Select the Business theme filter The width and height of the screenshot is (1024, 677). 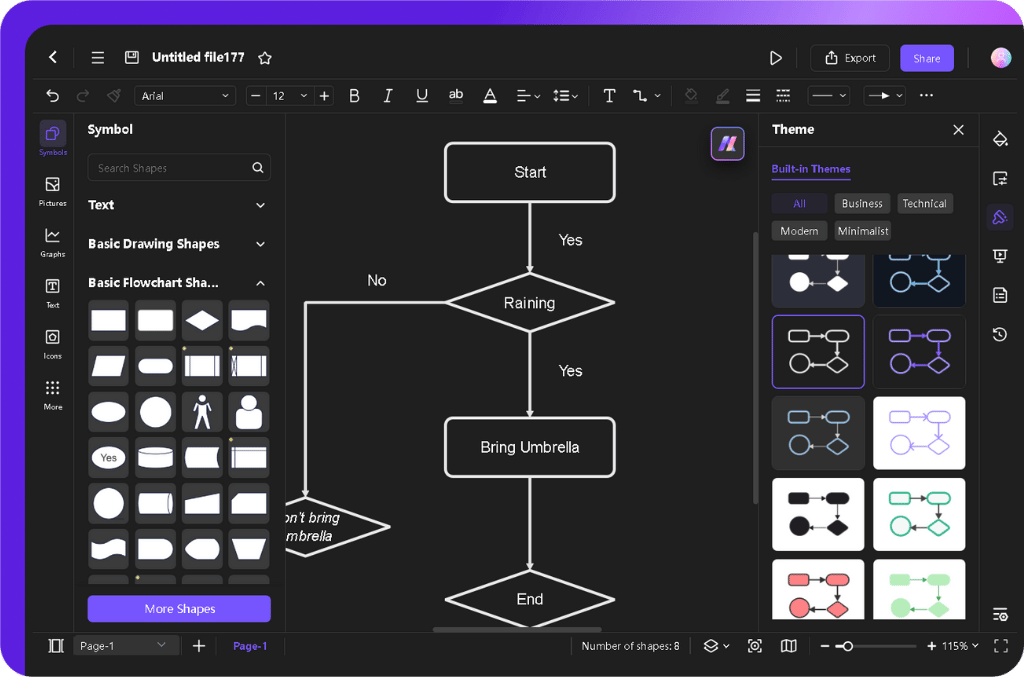[x=861, y=203]
